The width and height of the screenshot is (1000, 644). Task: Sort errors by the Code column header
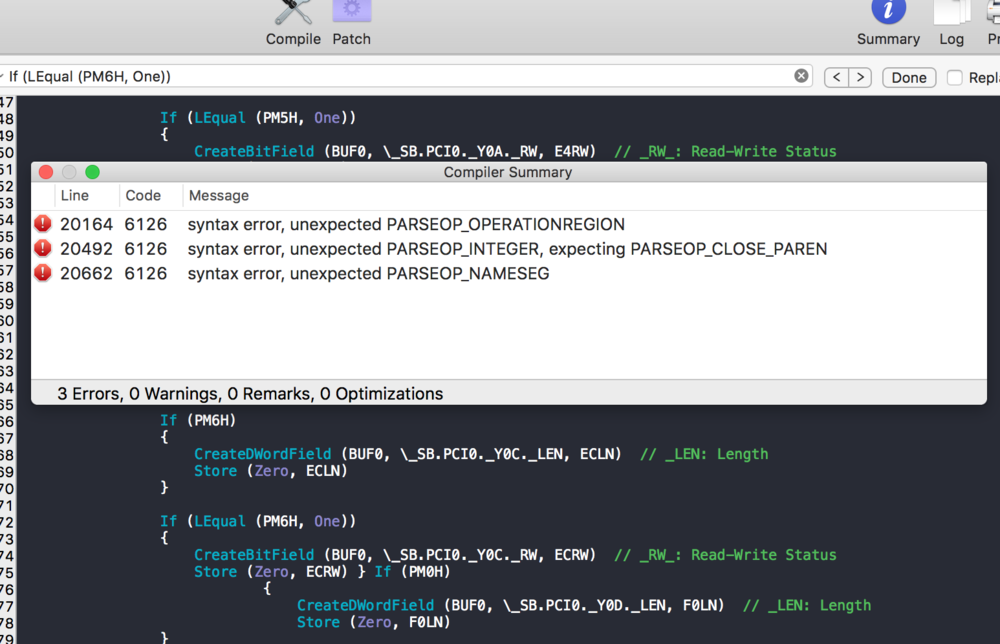[143, 196]
